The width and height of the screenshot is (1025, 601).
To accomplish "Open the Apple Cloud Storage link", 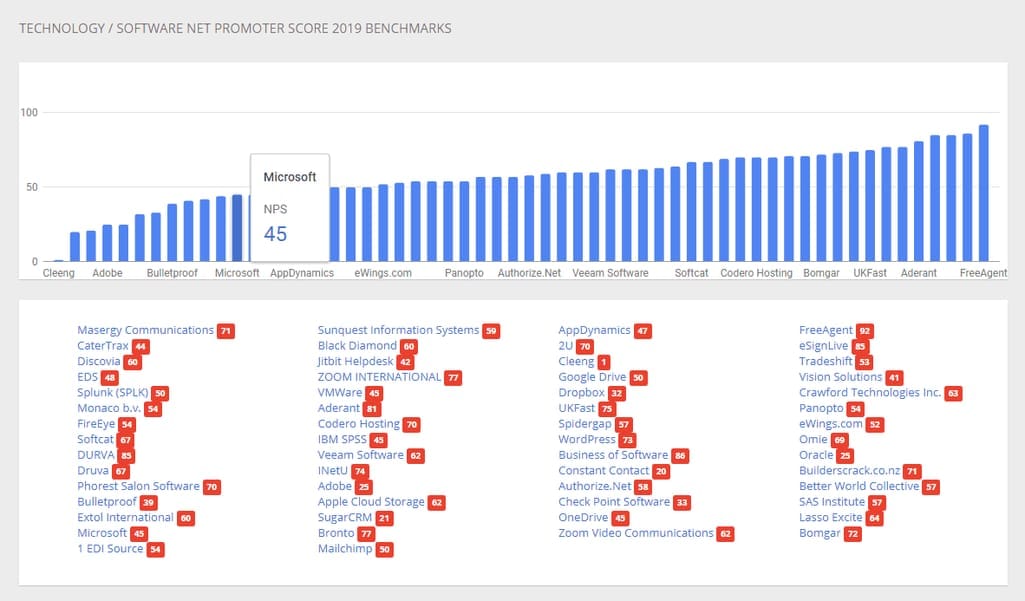I will [x=371, y=502].
